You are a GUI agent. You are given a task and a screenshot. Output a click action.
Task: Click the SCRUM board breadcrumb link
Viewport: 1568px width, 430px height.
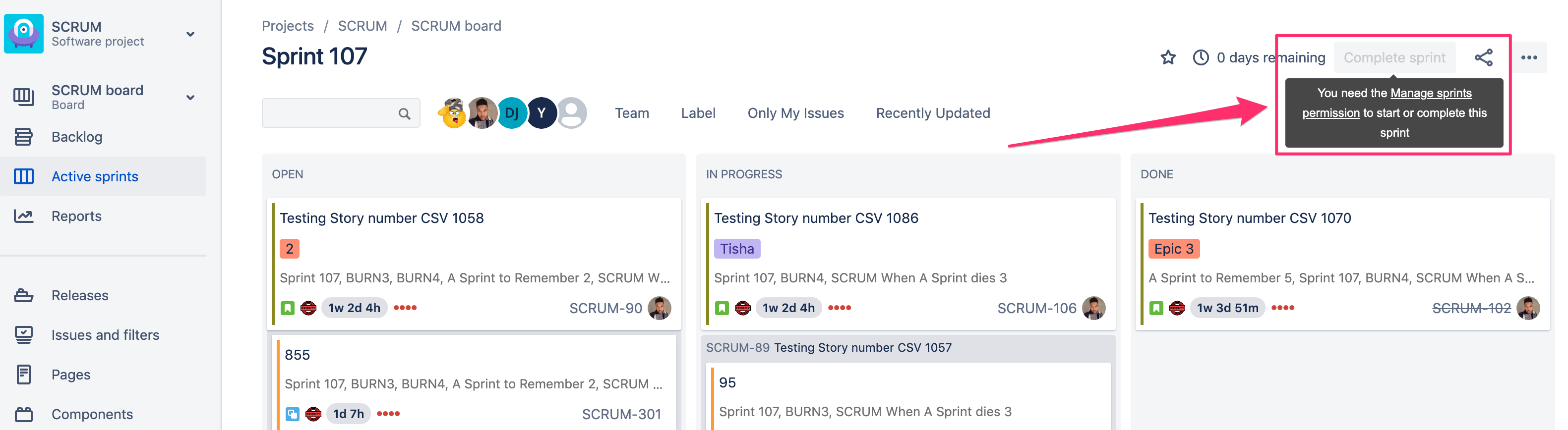click(456, 26)
